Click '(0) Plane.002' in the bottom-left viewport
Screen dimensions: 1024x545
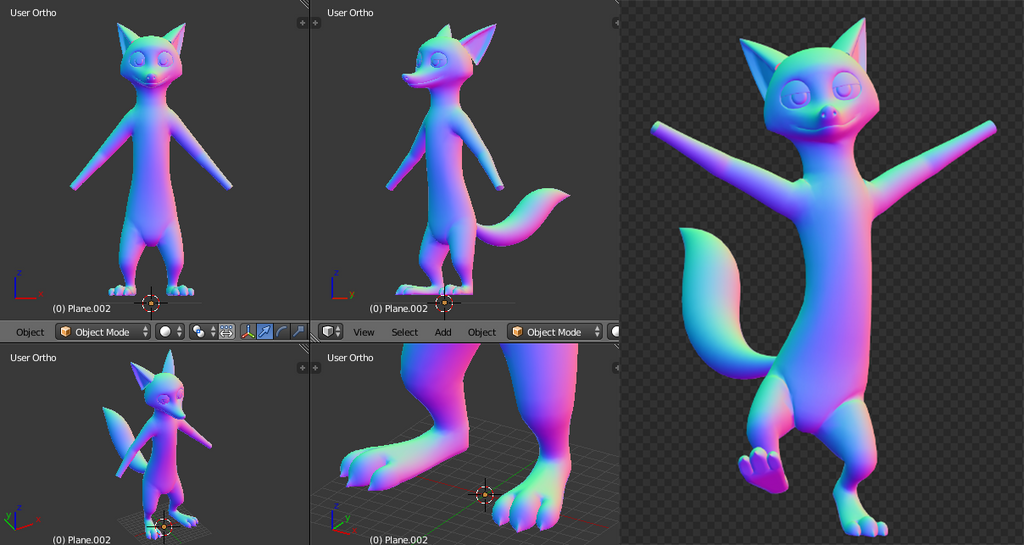(82, 540)
